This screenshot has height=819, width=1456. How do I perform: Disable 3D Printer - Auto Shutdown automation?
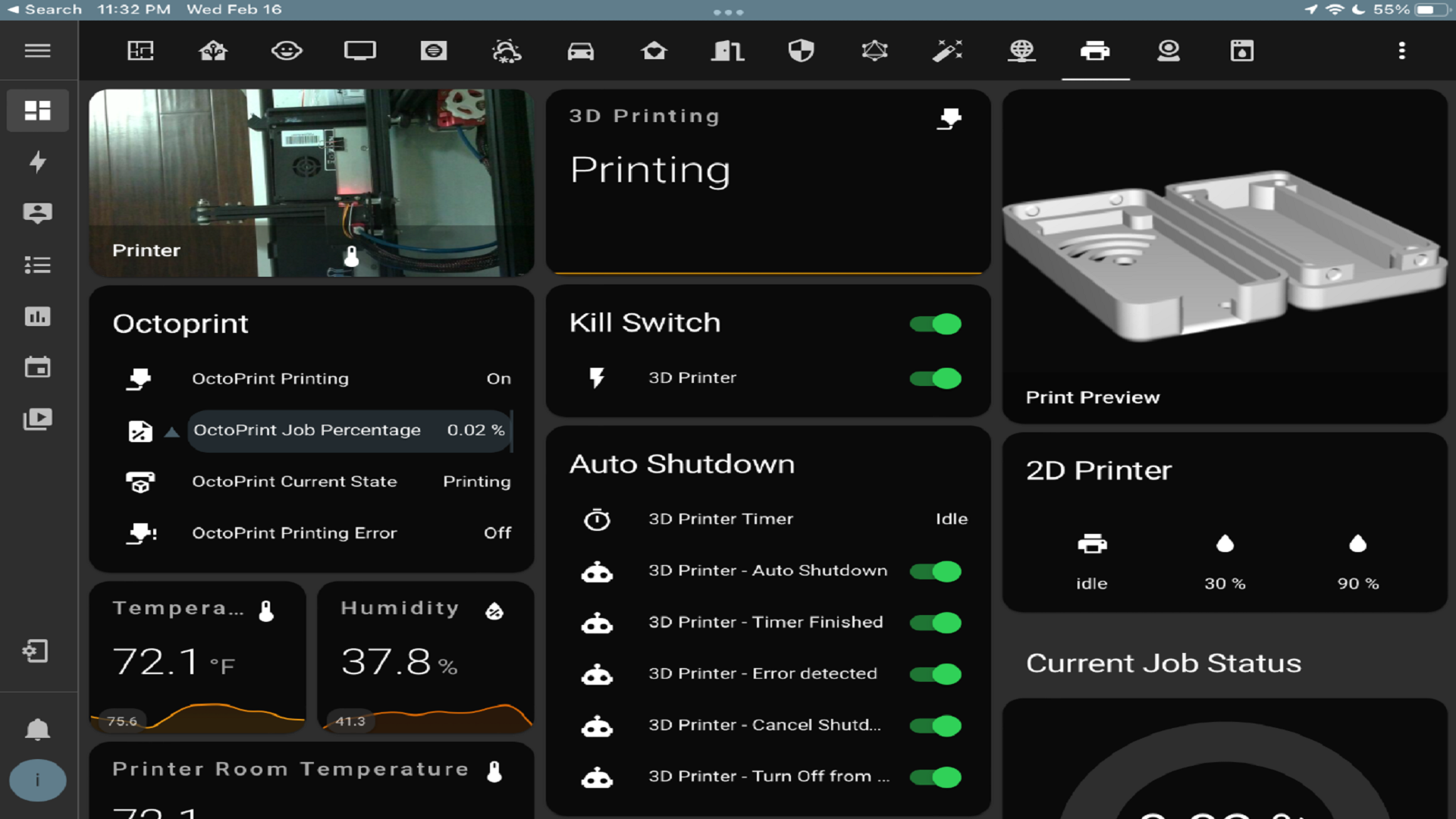point(935,571)
